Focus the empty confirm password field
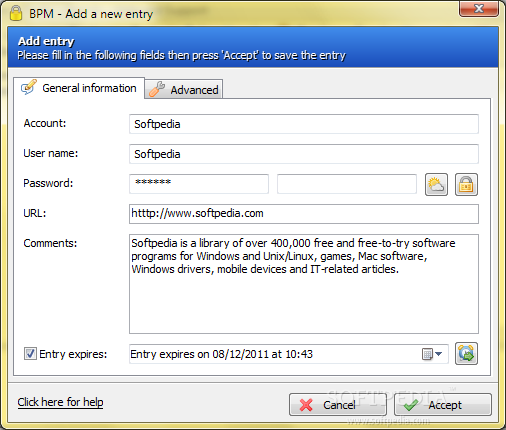The width and height of the screenshot is (506, 430). click(347, 184)
